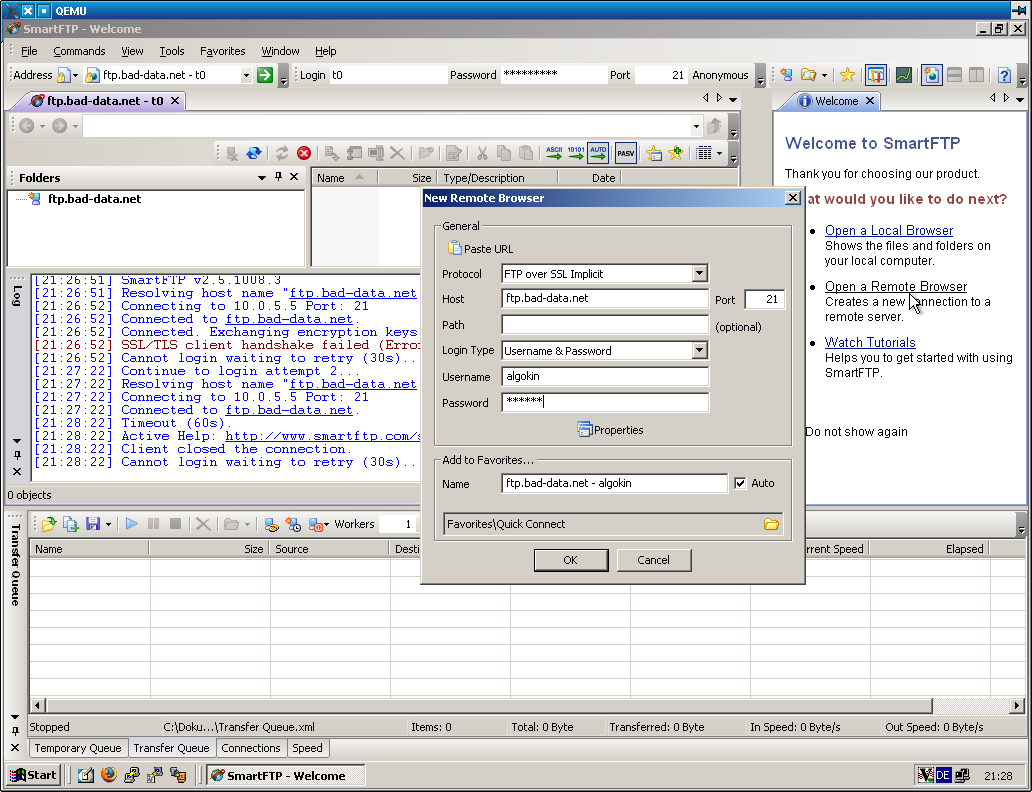Click OK in New Remote Browser dialog
The image size is (1032, 792).
pos(571,560)
